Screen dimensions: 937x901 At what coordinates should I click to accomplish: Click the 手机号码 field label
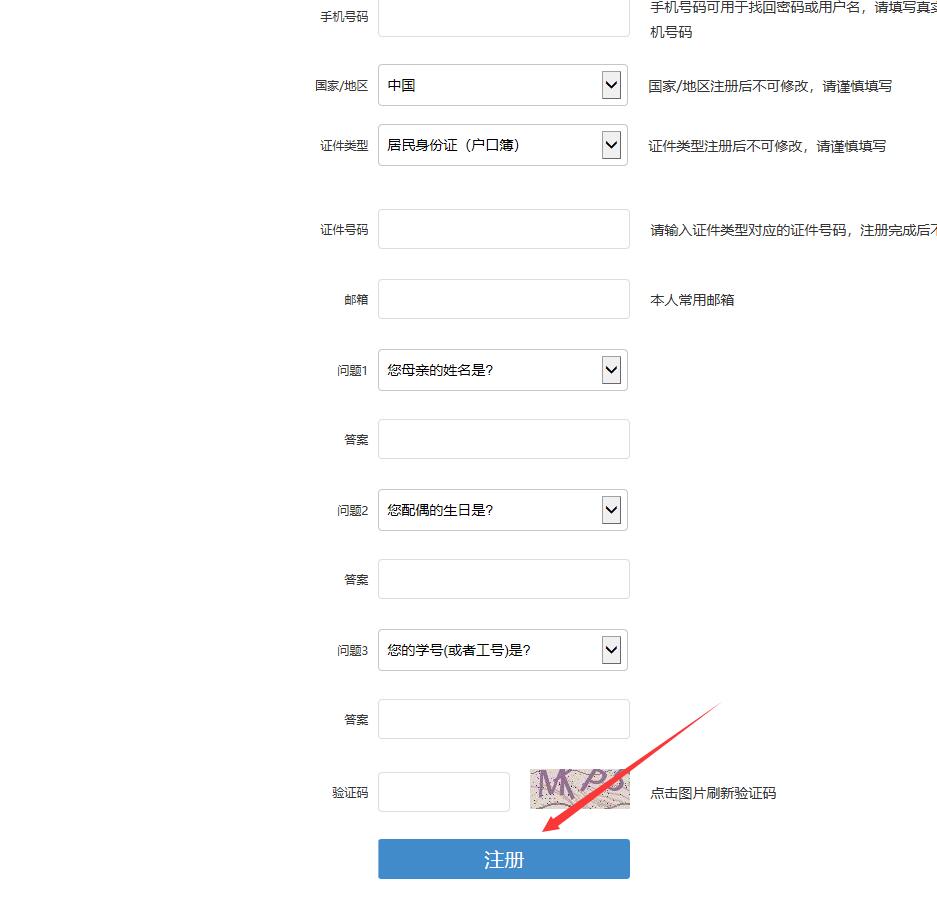pyautogui.click(x=343, y=18)
